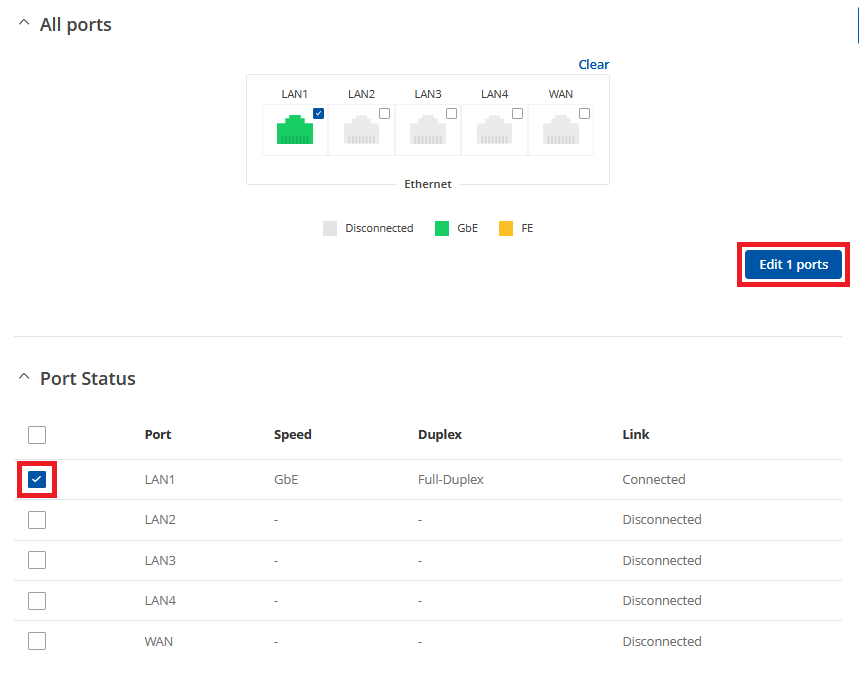Click the LAN4 ethernet port icon

click(x=494, y=131)
